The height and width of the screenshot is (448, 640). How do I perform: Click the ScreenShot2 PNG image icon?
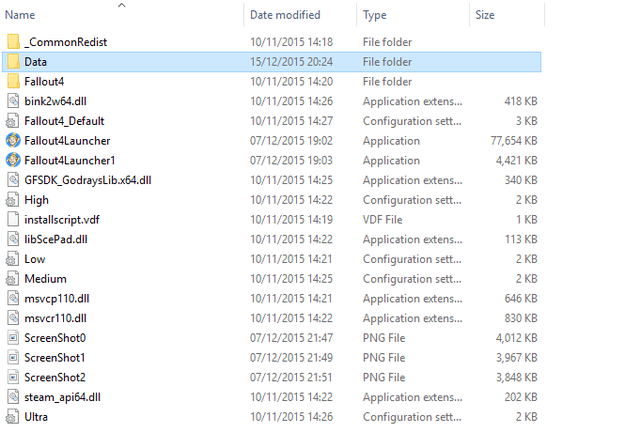[x=13, y=377]
